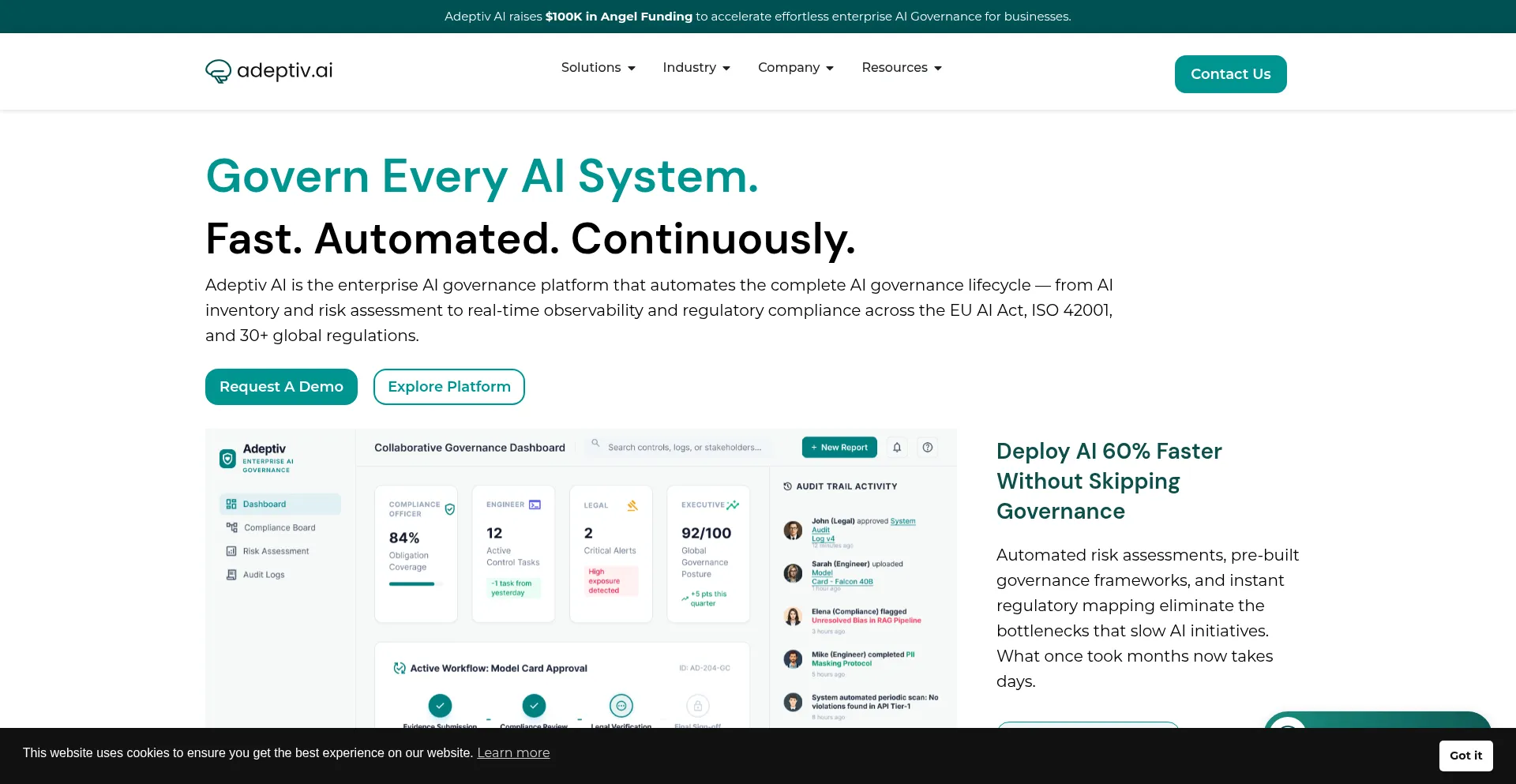The height and width of the screenshot is (784, 1516).
Task: Click the 92/100 Global Governance Posture score
Action: click(x=707, y=533)
